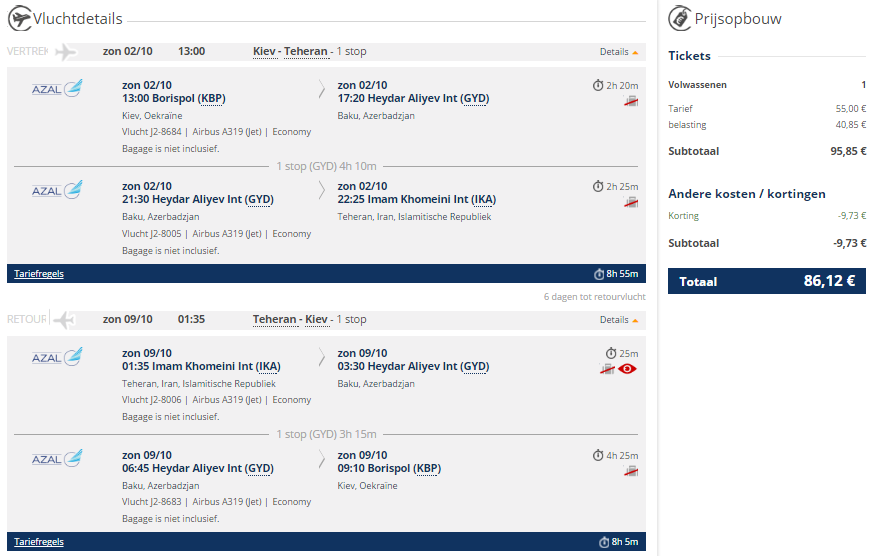This screenshot has height=556, width=873.
Task: Click AZAL logo on flight J2-8006
Action: coord(57,357)
